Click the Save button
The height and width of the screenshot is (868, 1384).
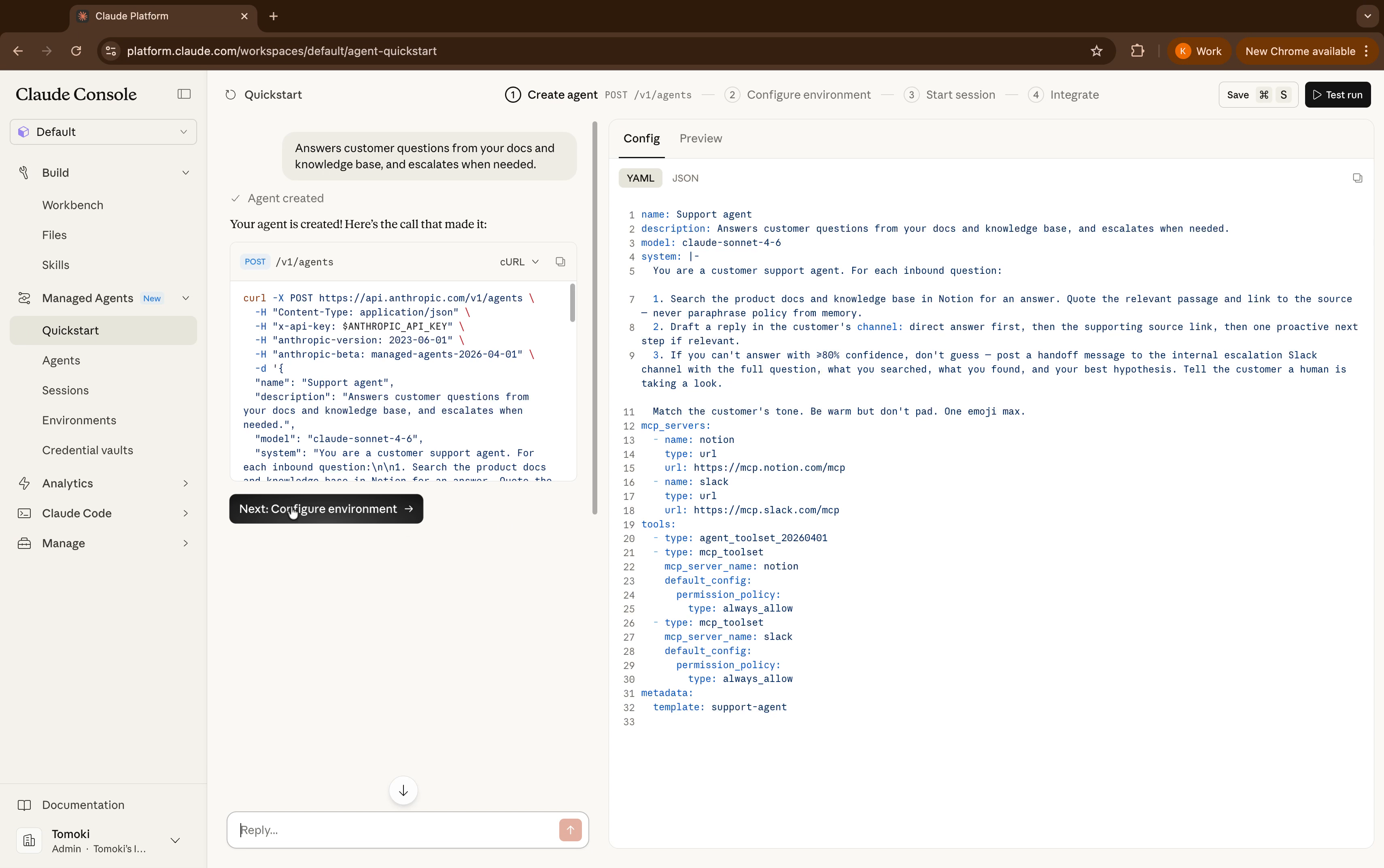click(x=1258, y=95)
